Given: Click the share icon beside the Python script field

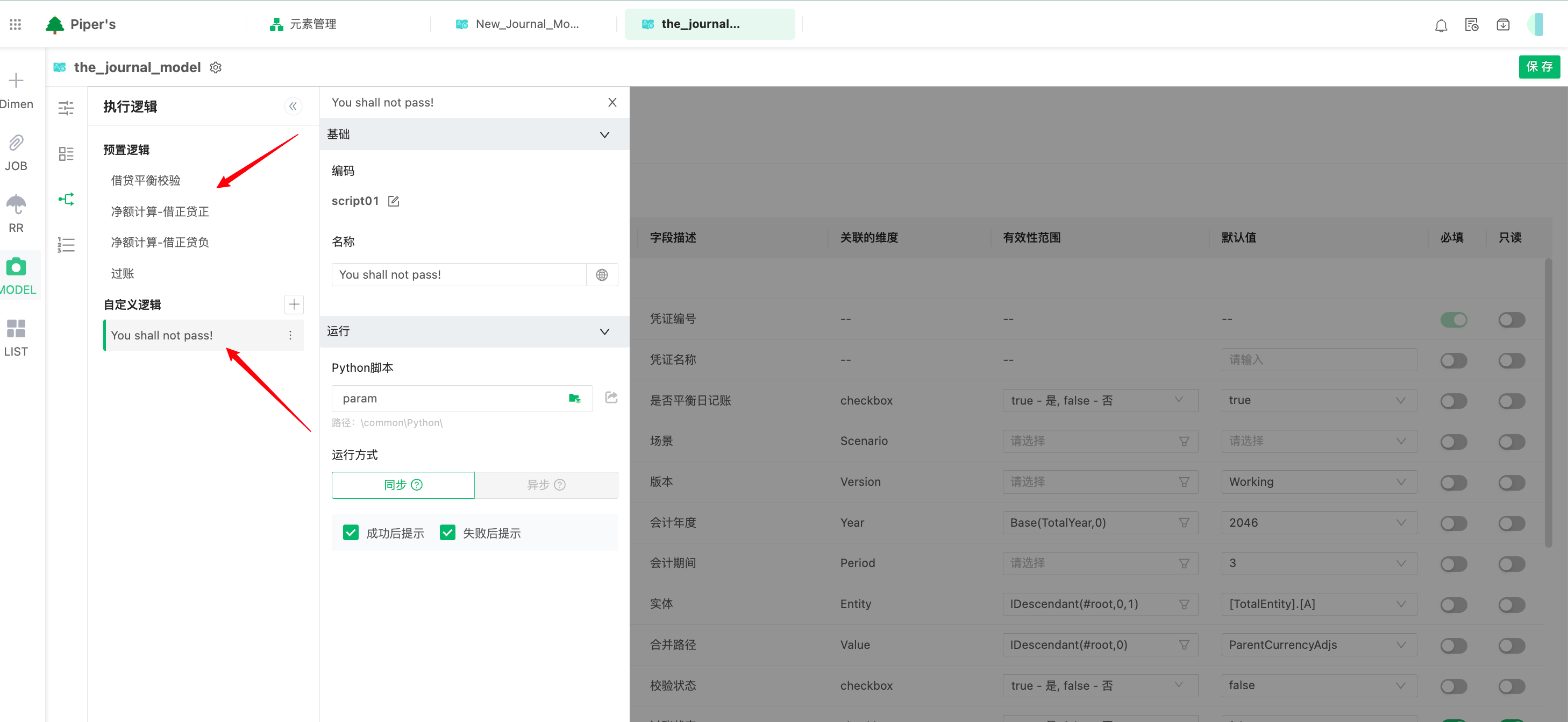Looking at the screenshot, I should 611,398.
